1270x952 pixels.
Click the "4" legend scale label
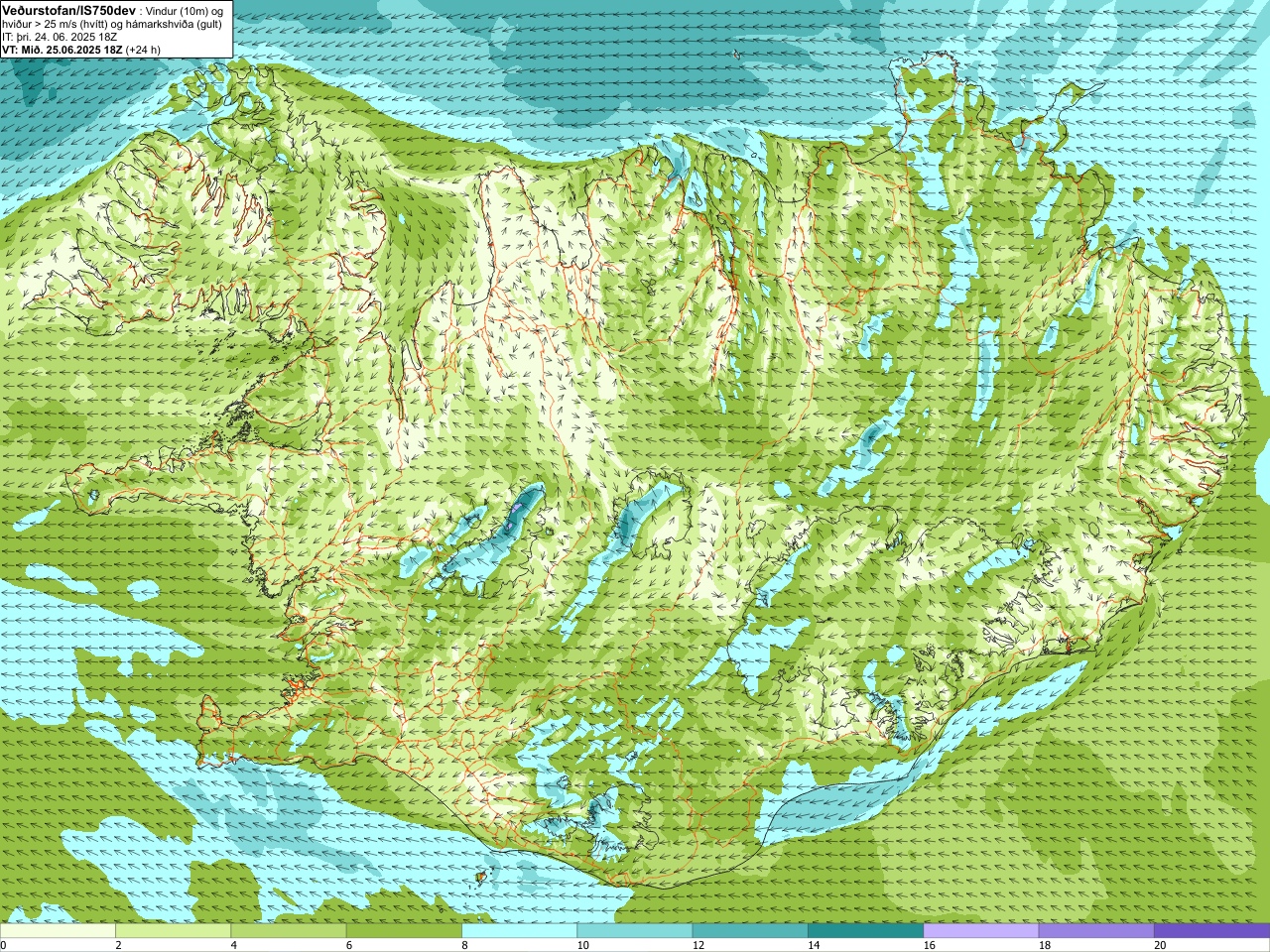[x=233, y=945]
